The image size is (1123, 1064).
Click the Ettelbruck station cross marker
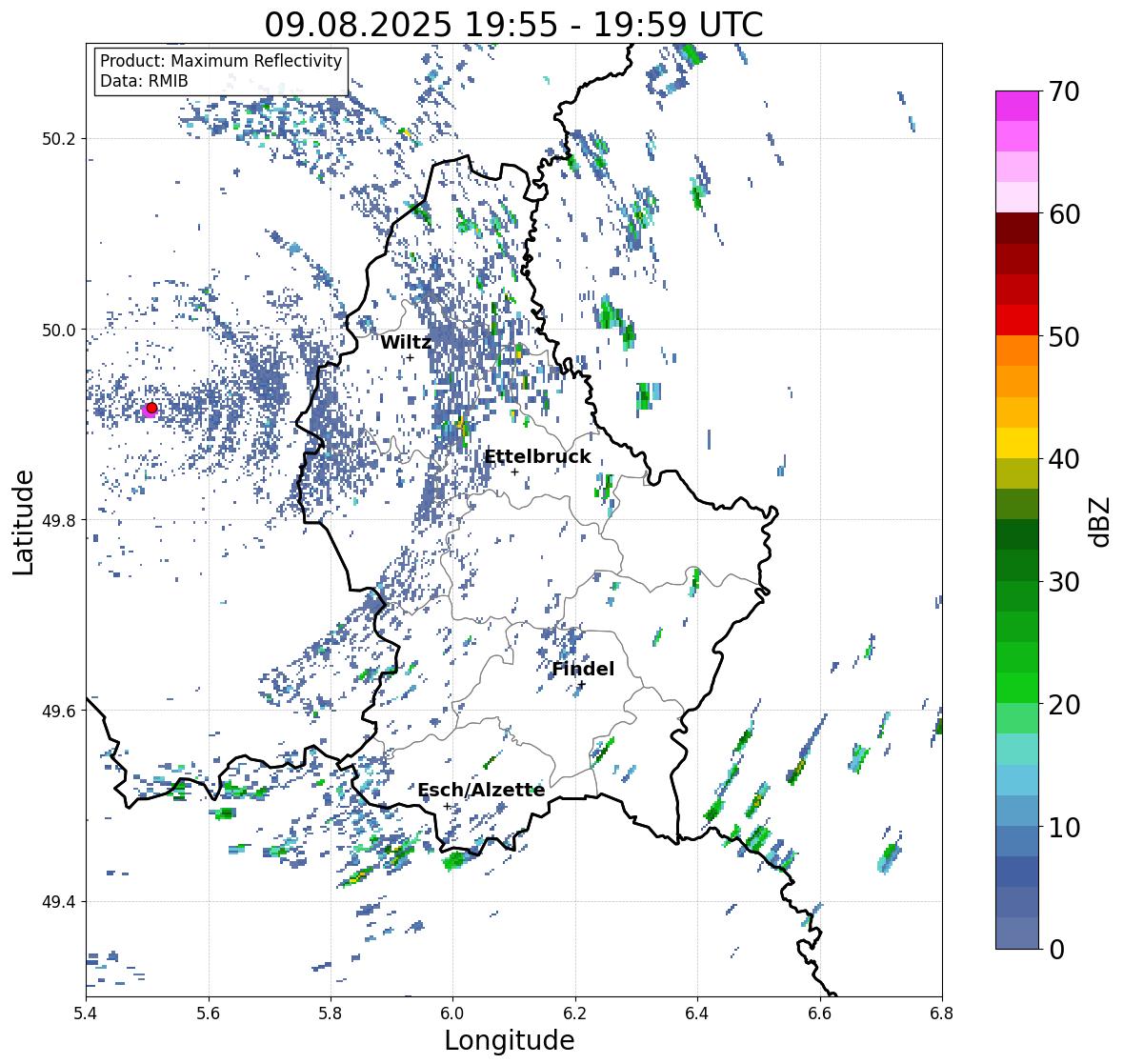[x=514, y=472]
